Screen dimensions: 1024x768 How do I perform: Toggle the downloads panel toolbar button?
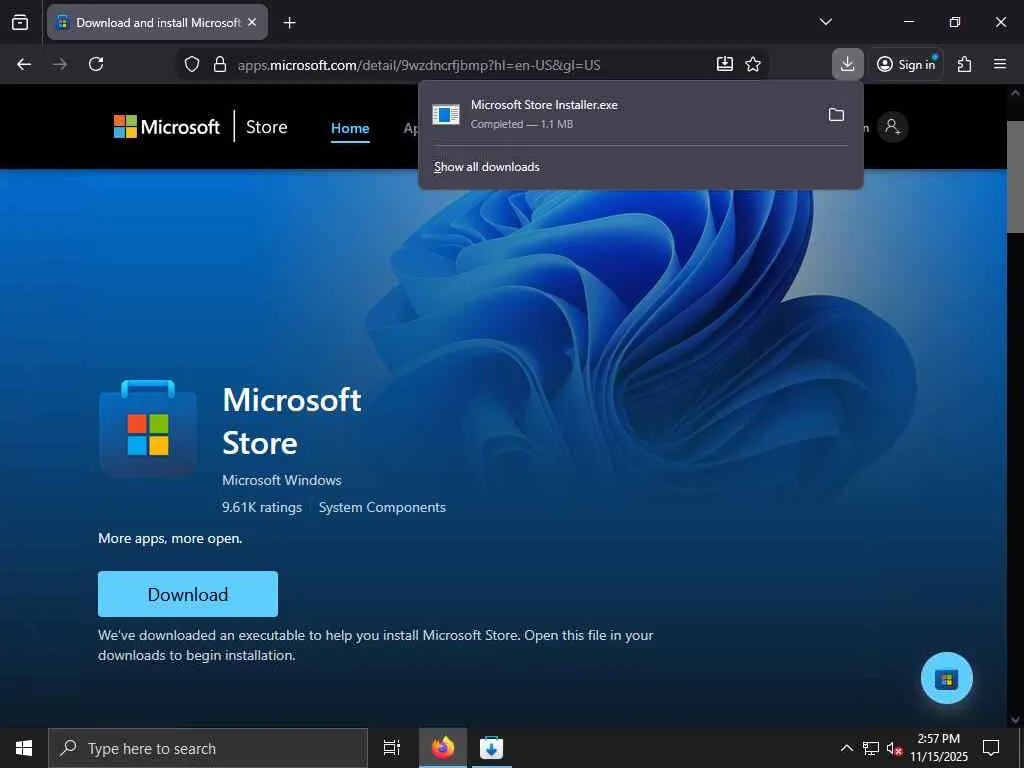[848, 64]
